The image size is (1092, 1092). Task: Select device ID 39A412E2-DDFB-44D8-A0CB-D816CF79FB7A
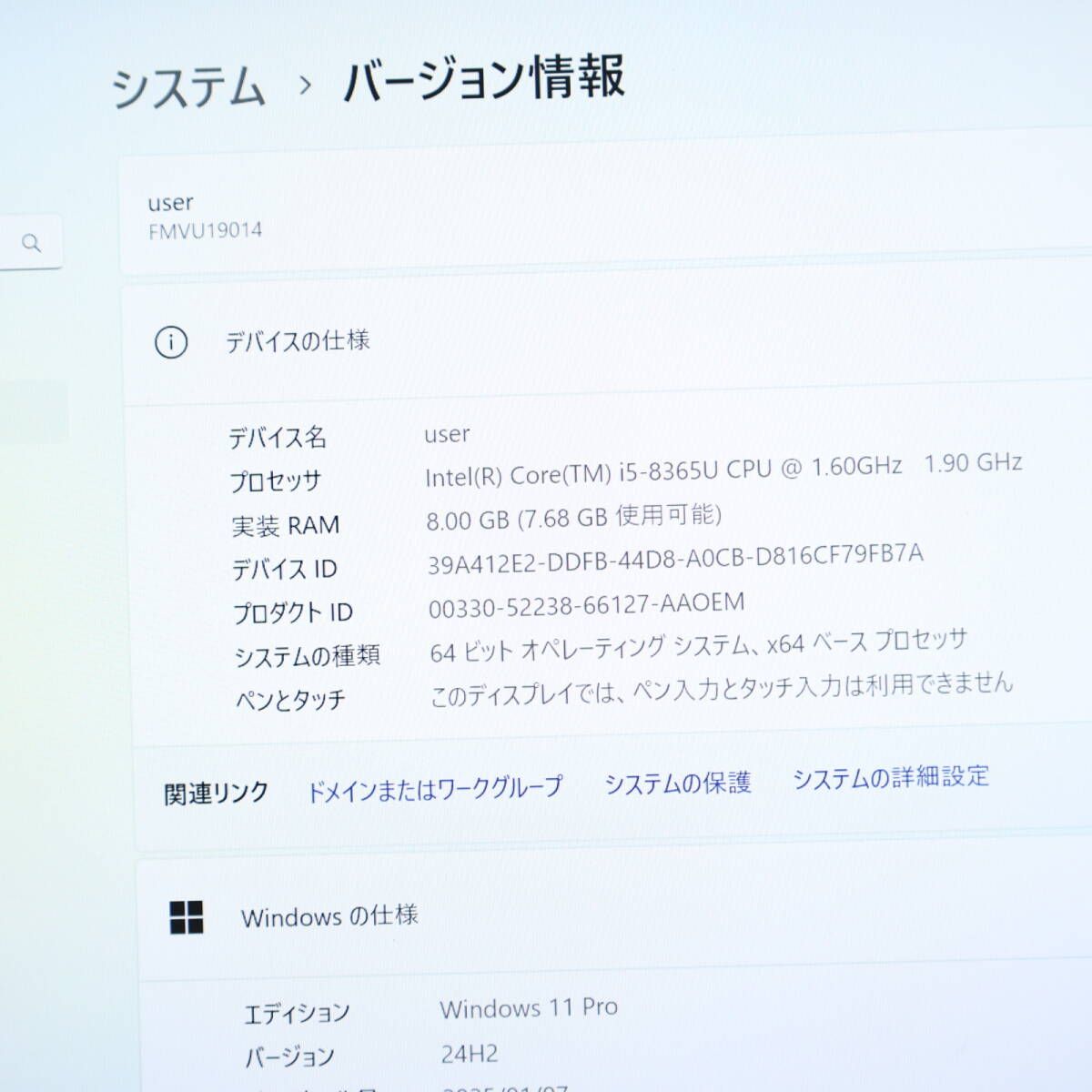(675, 559)
